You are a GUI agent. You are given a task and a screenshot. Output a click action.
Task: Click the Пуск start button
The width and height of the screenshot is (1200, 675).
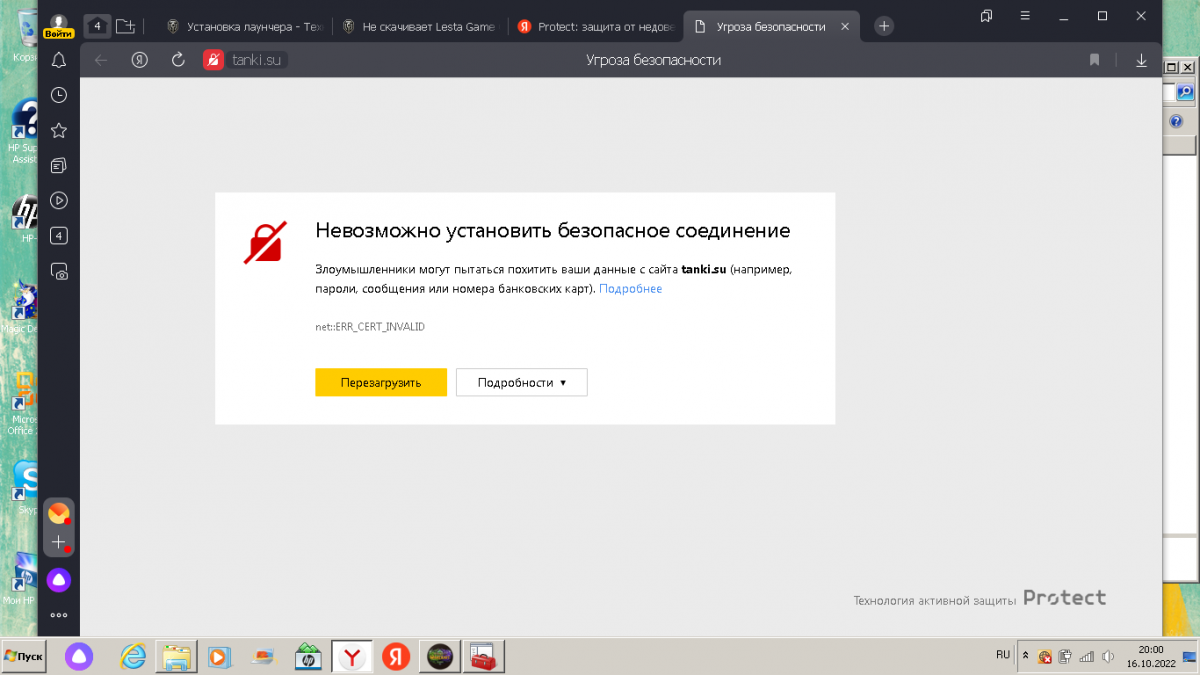pos(24,656)
